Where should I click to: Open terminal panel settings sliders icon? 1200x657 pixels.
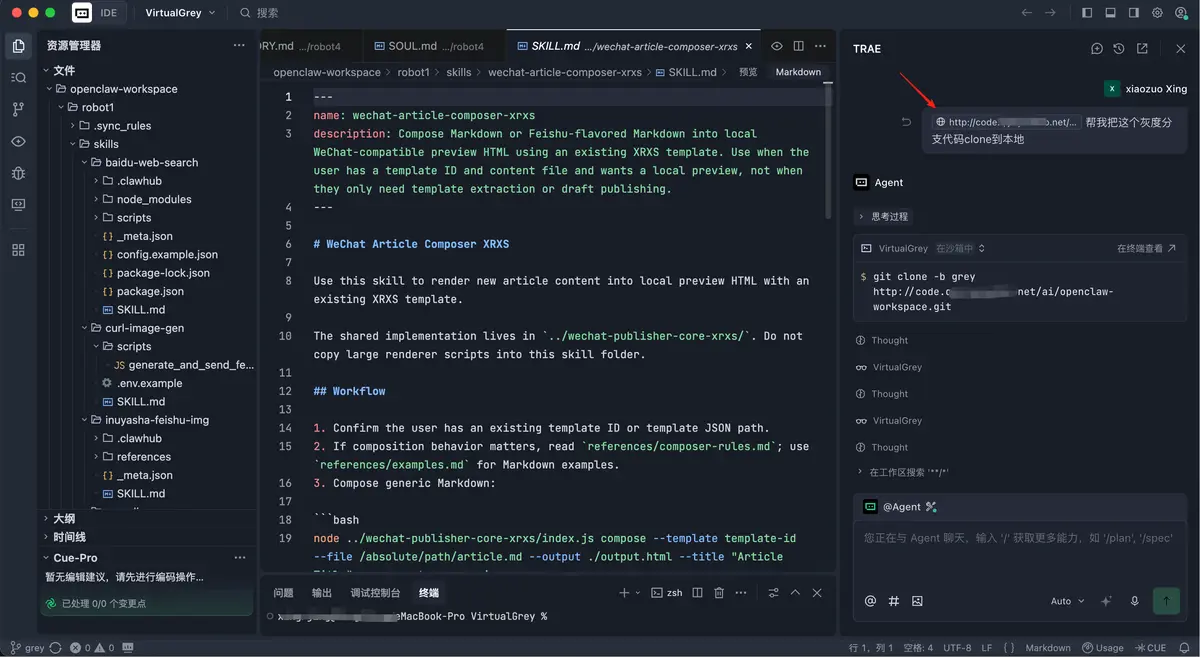tap(774, 593)
